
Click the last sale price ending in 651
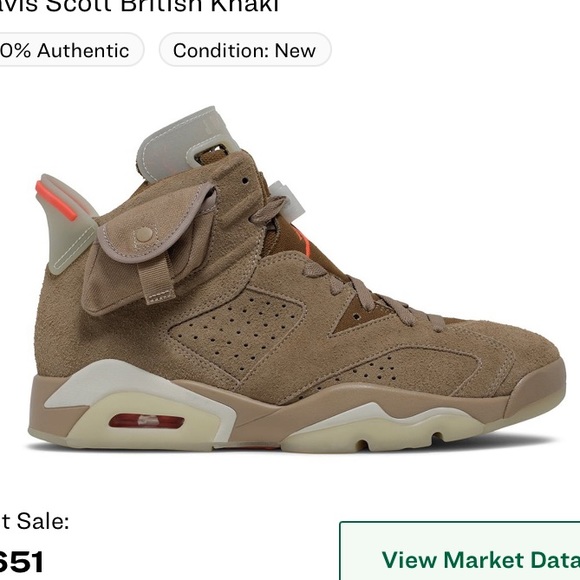tap(21, 562)
